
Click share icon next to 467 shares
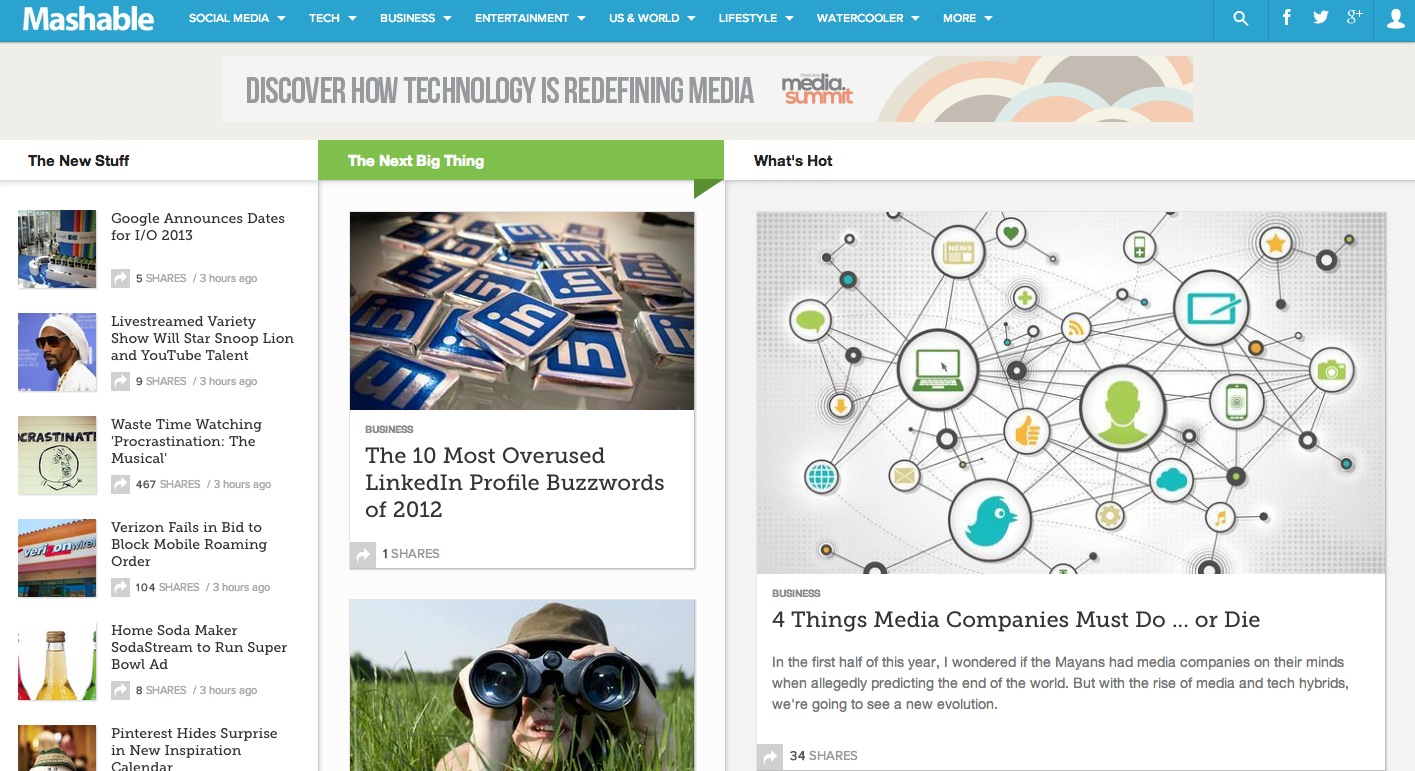point(120,484)
